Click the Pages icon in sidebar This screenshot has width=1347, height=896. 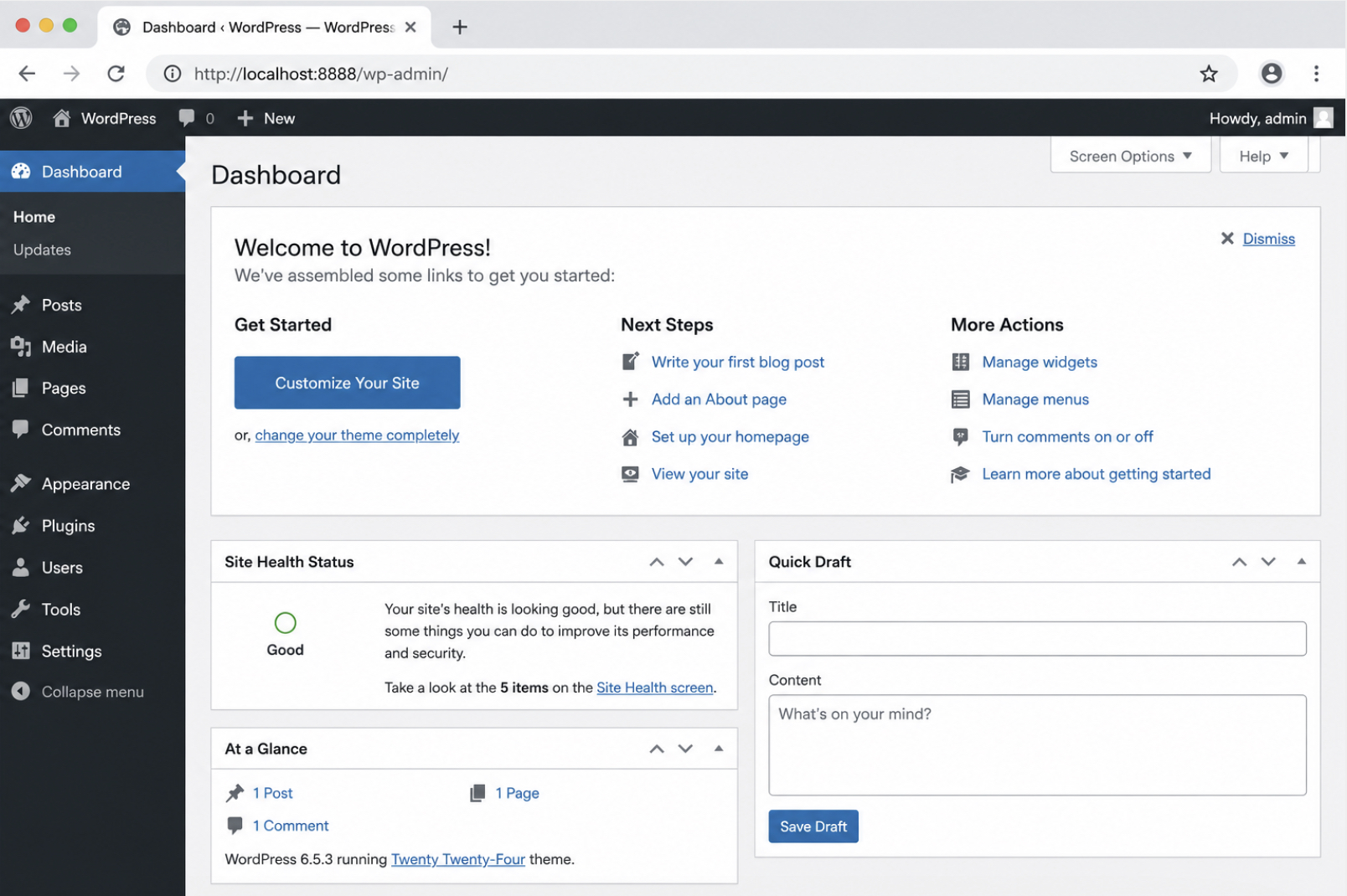point(21,388)
